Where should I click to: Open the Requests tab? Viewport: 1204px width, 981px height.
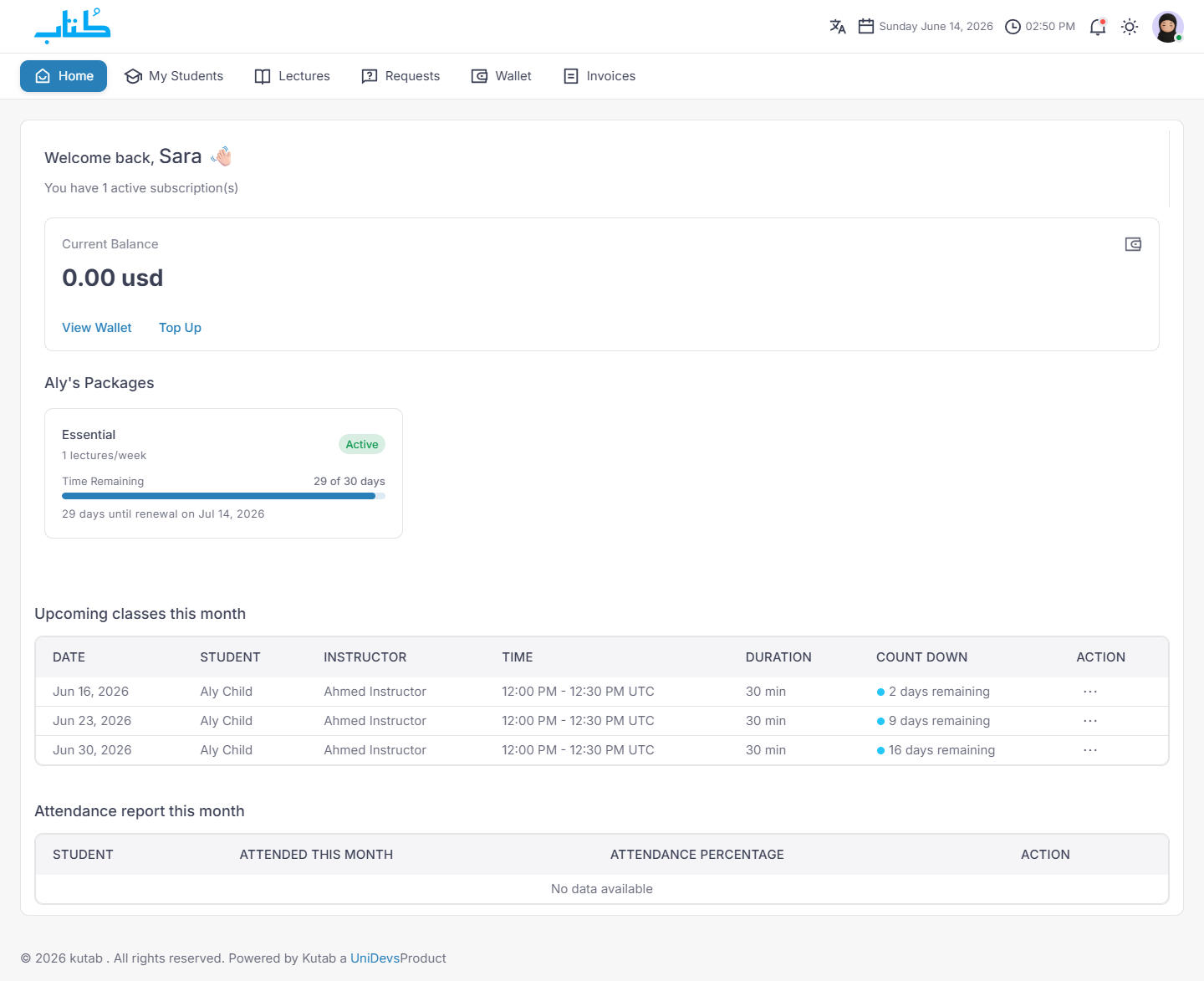pos(400,76)
